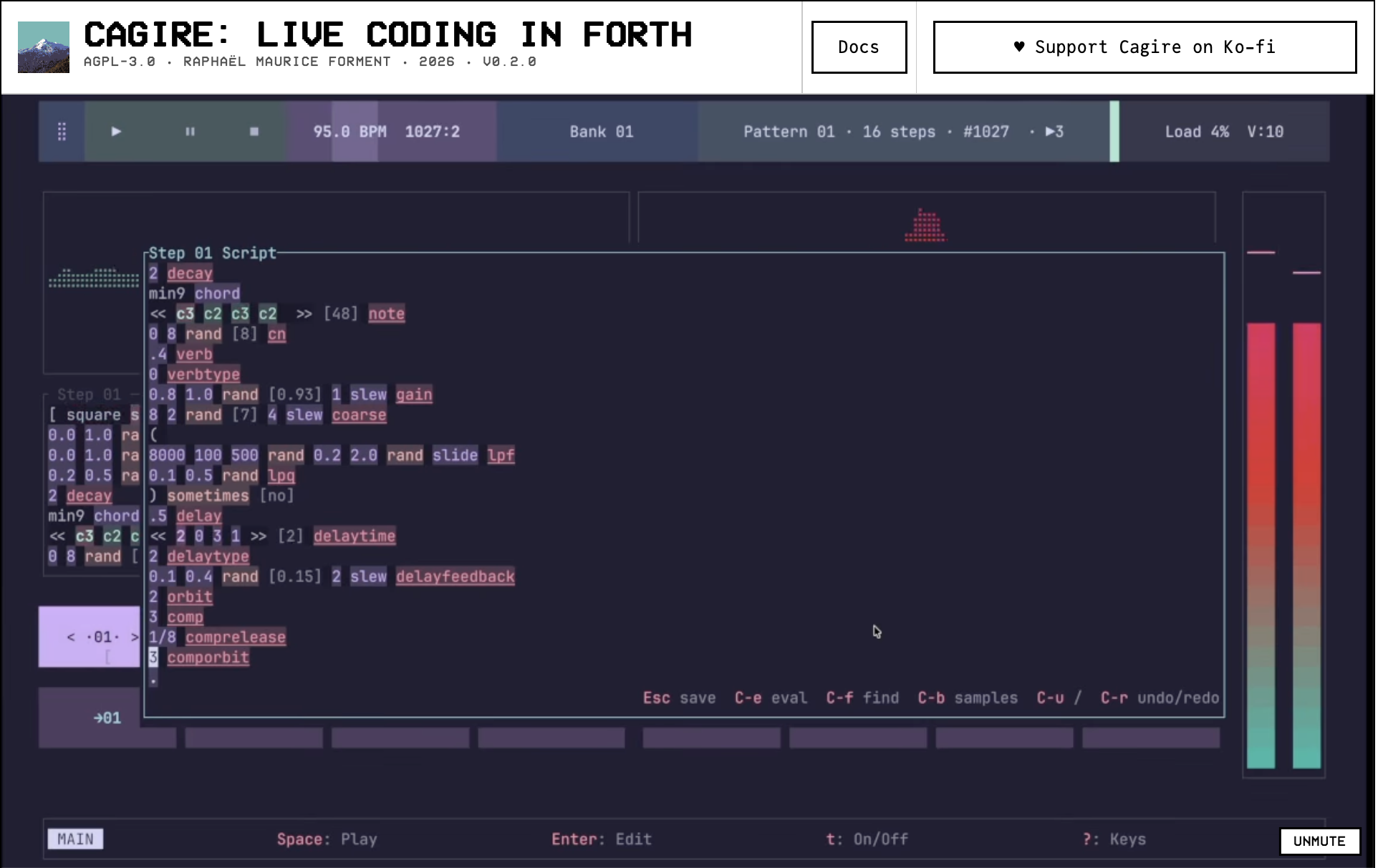
Task: Stop playback with the square stop icon
Action: point(254,132)
